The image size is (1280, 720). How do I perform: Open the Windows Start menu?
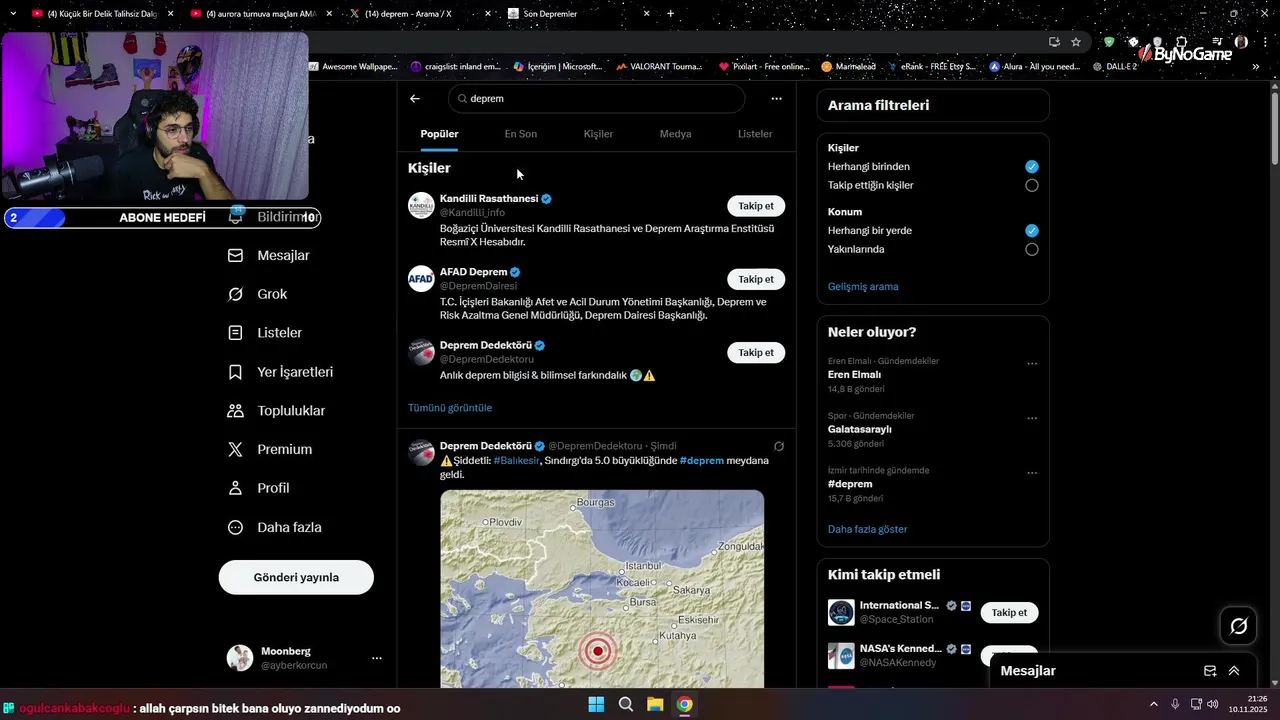click(x=596, y=704)
